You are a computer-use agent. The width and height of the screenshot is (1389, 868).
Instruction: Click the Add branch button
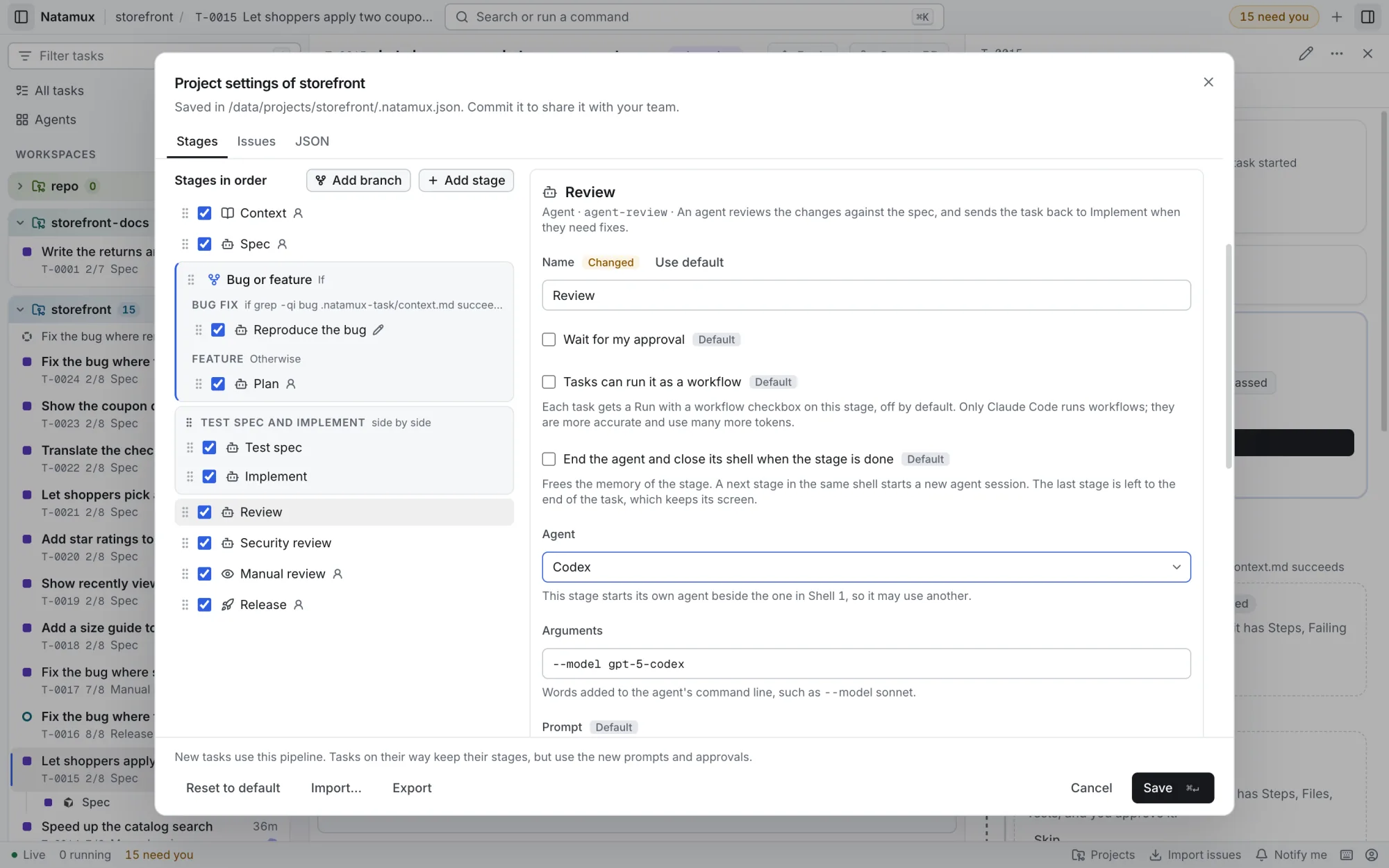358,181
